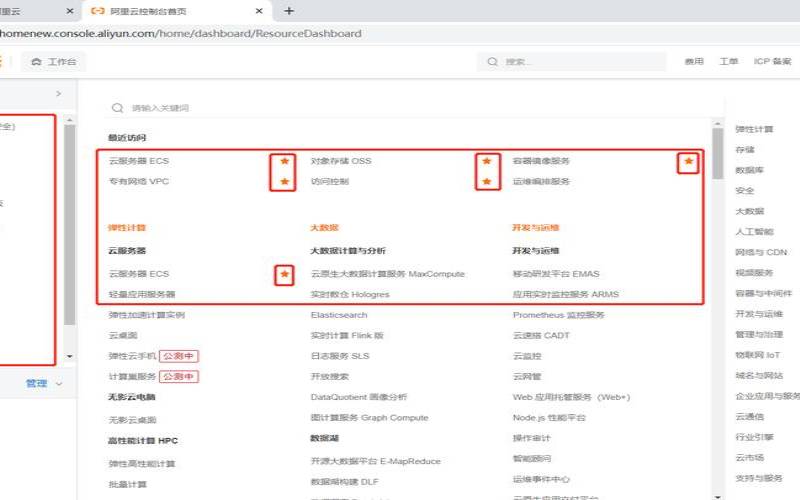800x500 pixels.
Task: Open 云监控
Action: [x=527, y=356]
